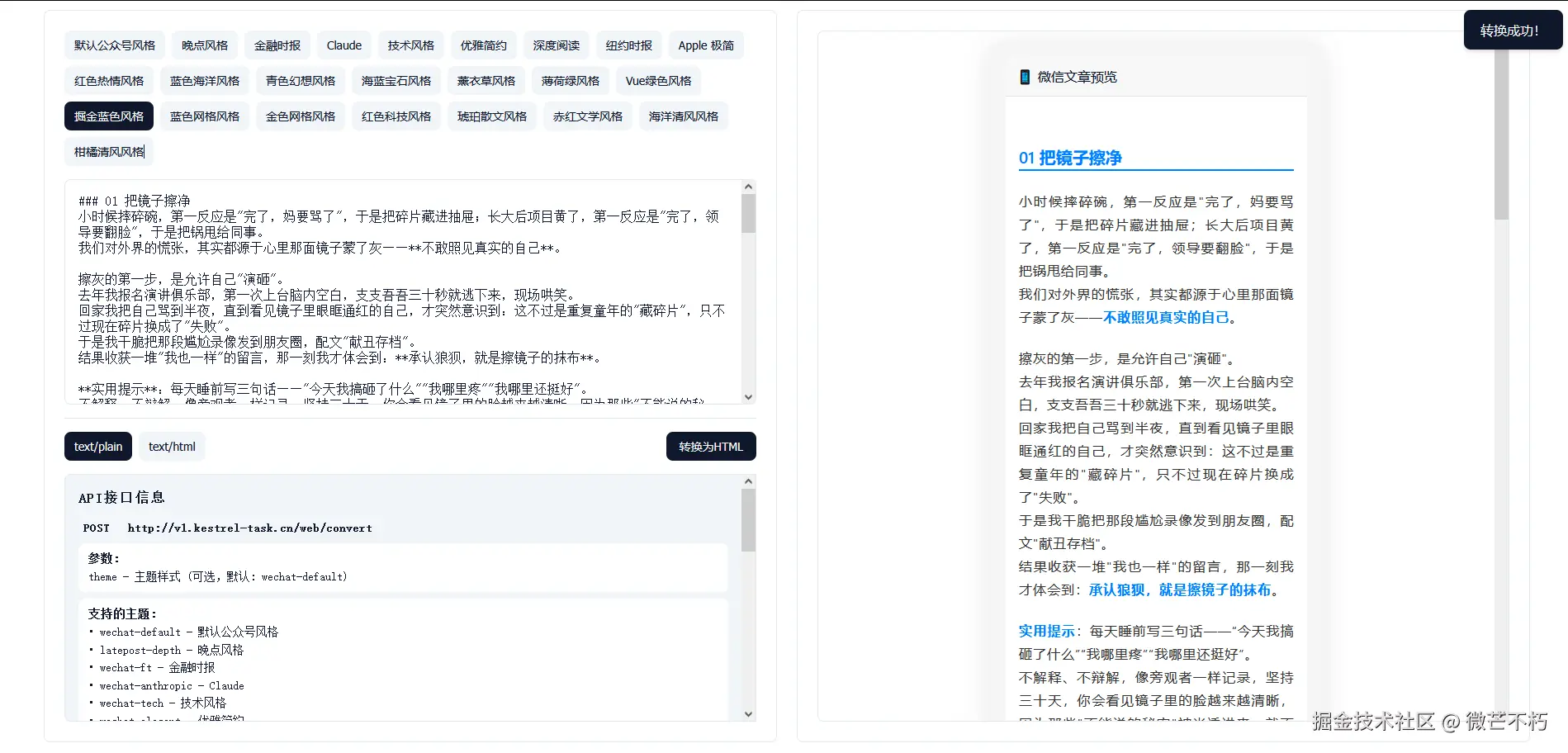Pick the Claude theme button
This screenshot has height=753, width=1568.
click(x=344, y=45)
